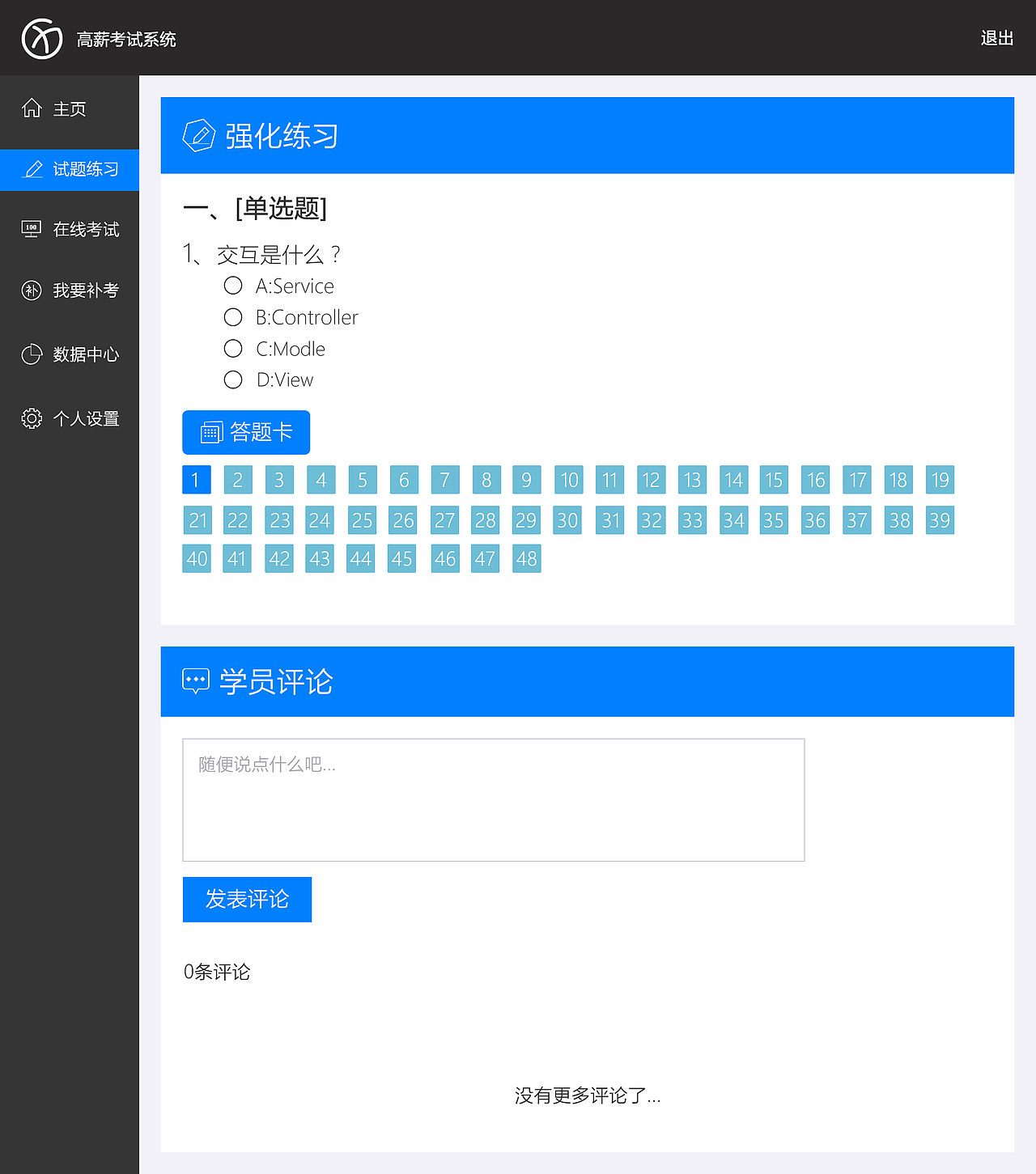Viewport: 1036px width, 1174px height.
Task: Select question 48, the last question
Action: tap(526, 557)
